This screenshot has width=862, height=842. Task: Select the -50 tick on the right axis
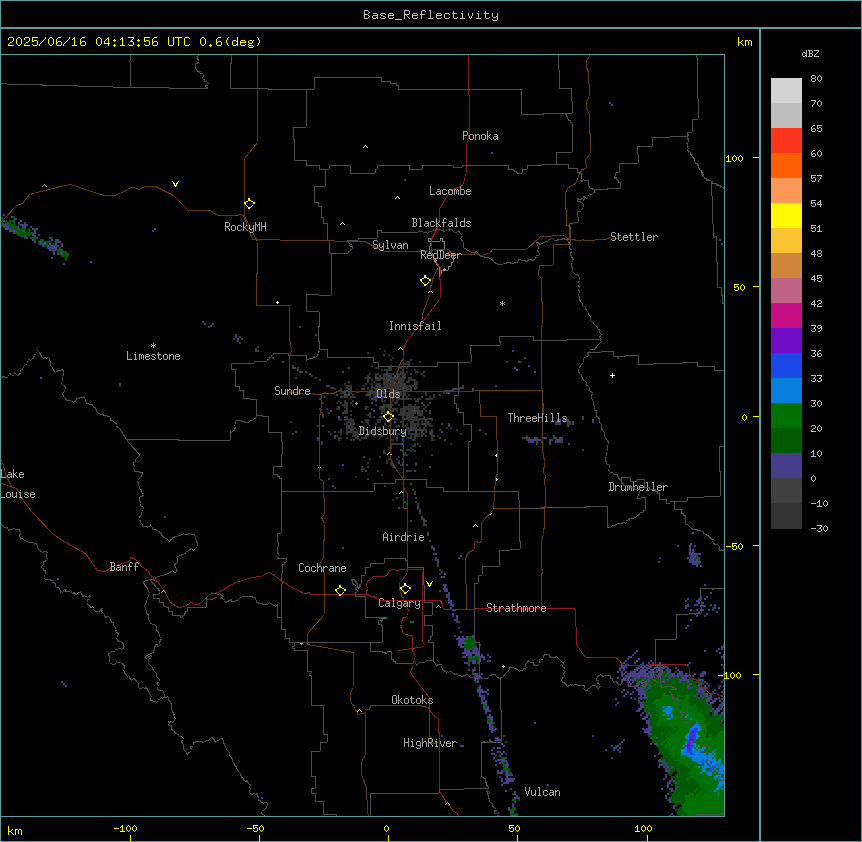pos(734,546)
